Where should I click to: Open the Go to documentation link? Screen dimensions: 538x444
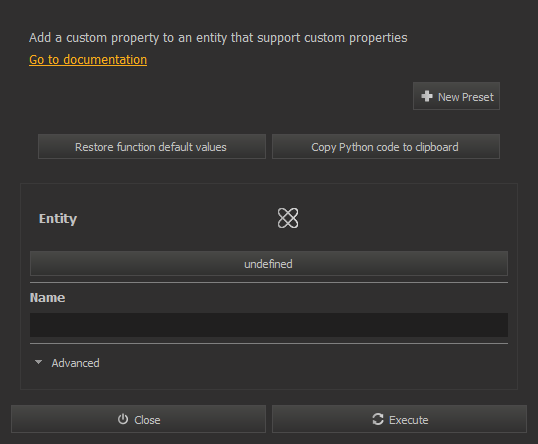pos(88,60)
